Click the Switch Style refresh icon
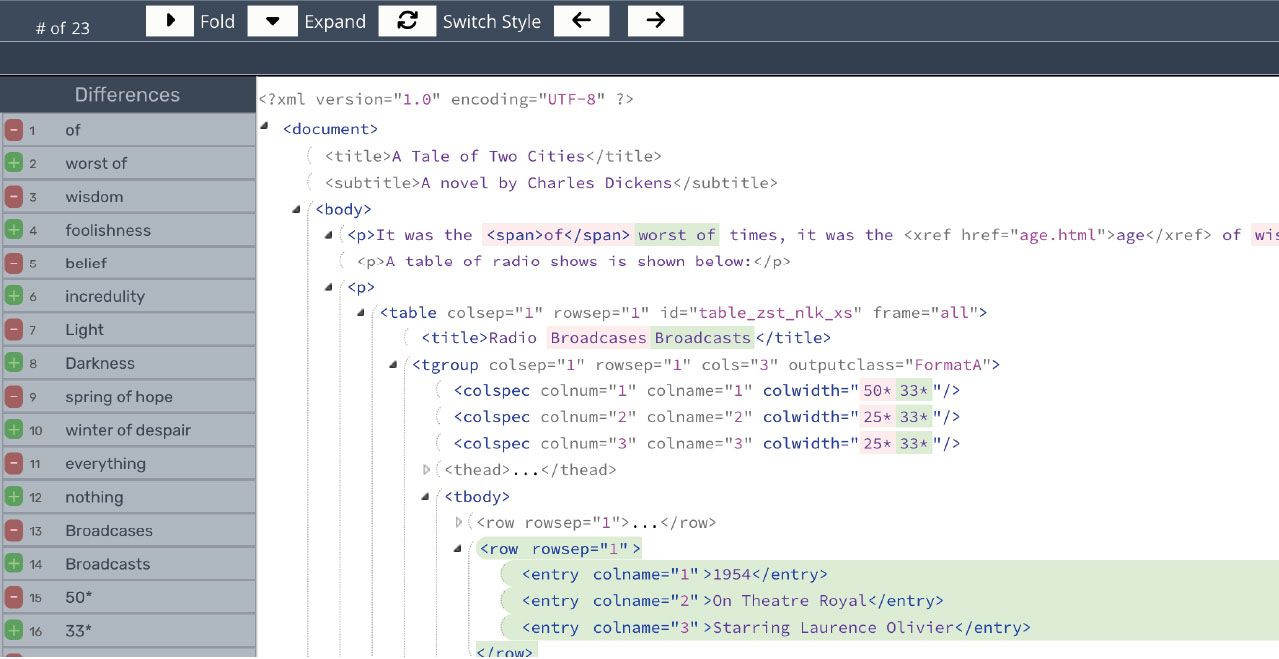Screen dimensions: 1279x659 click(x=407, y=20)
